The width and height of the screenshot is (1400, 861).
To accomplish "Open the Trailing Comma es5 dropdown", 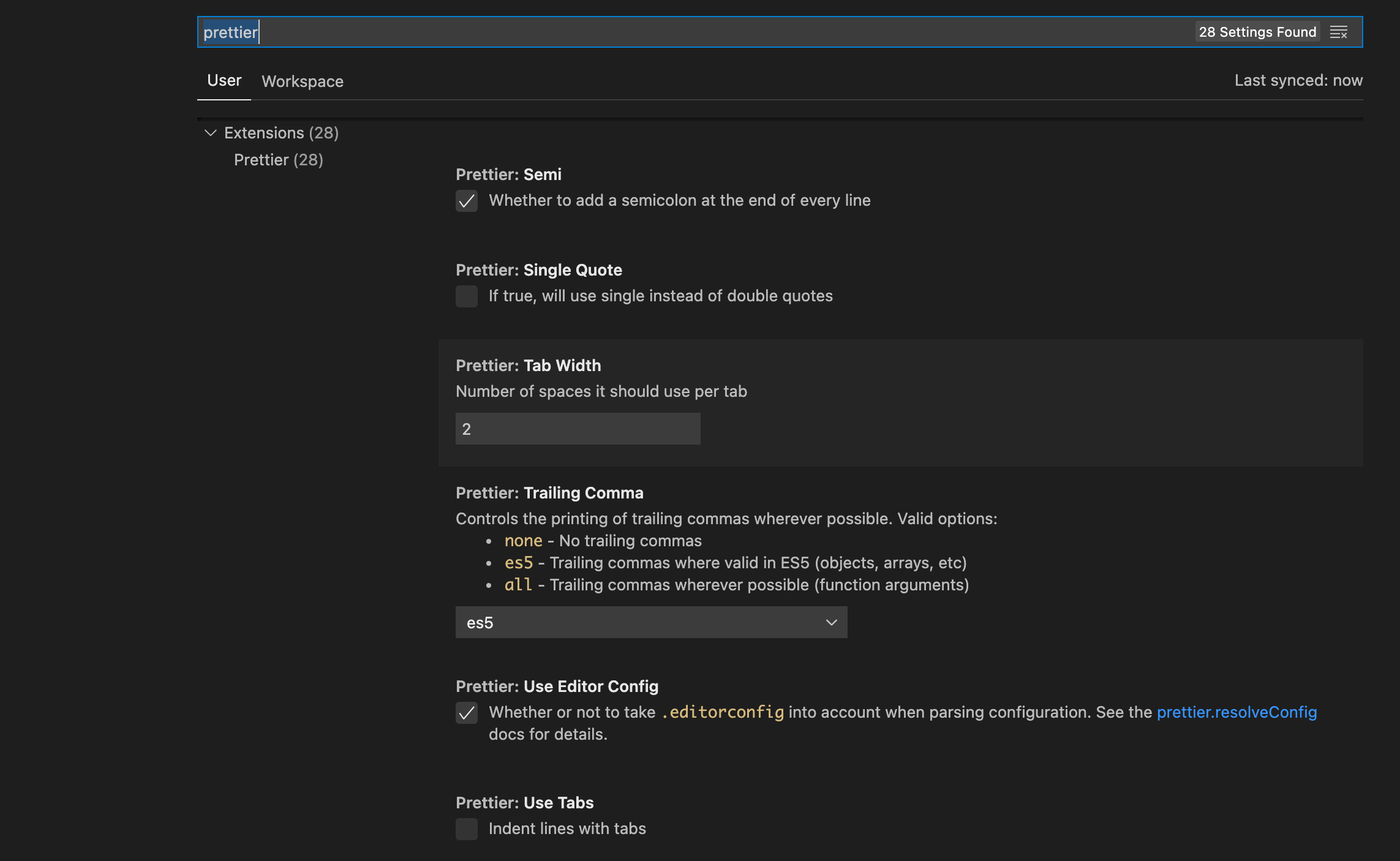I will tap(650, 623).
